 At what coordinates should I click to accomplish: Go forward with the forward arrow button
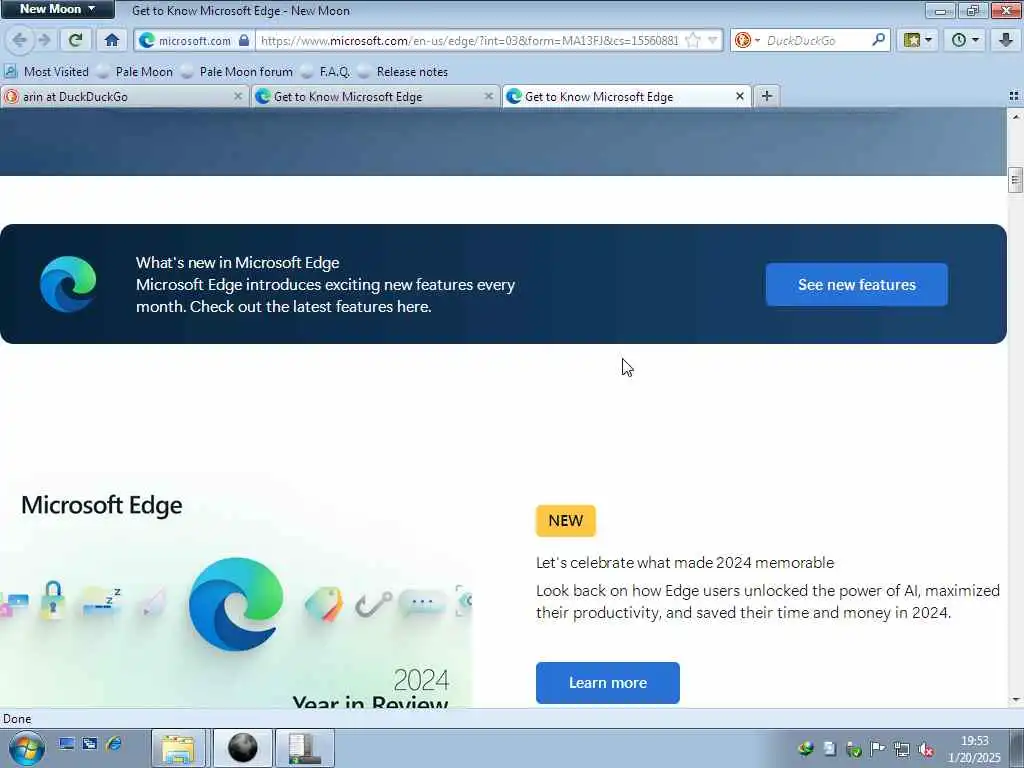44,40
